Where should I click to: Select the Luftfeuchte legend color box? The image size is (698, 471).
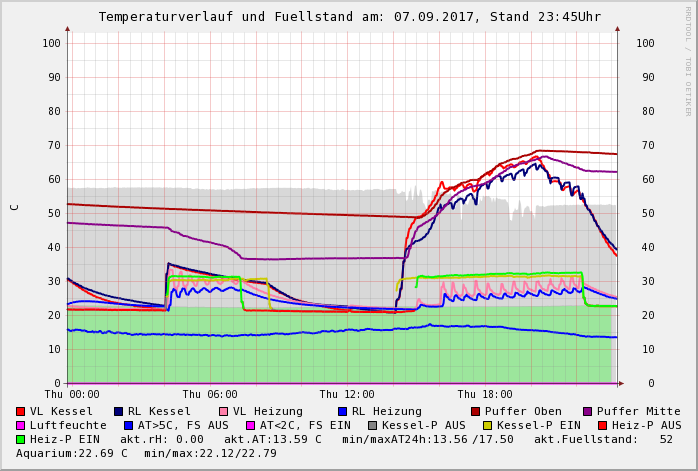coord(21,425)
